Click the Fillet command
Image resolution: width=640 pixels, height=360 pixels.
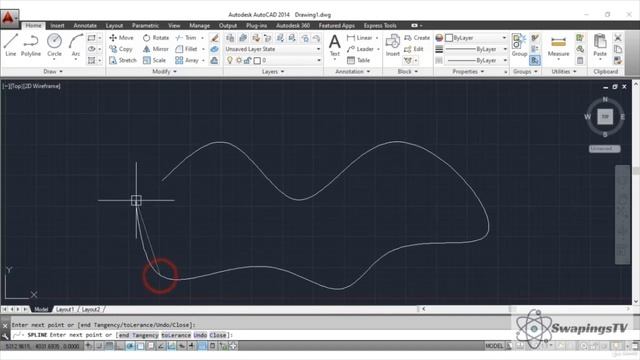[187, 49]
